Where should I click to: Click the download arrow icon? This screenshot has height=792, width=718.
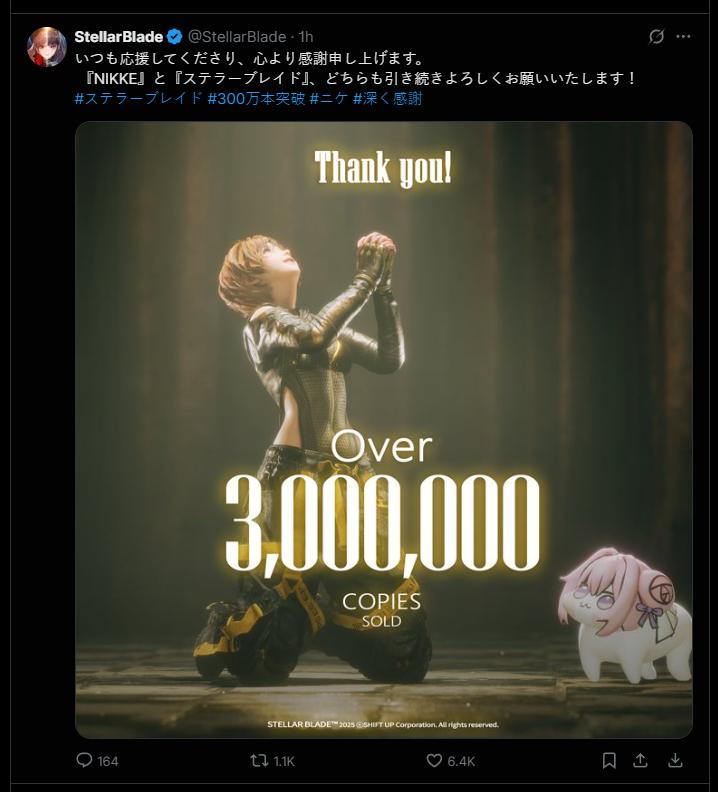(675, 760)
